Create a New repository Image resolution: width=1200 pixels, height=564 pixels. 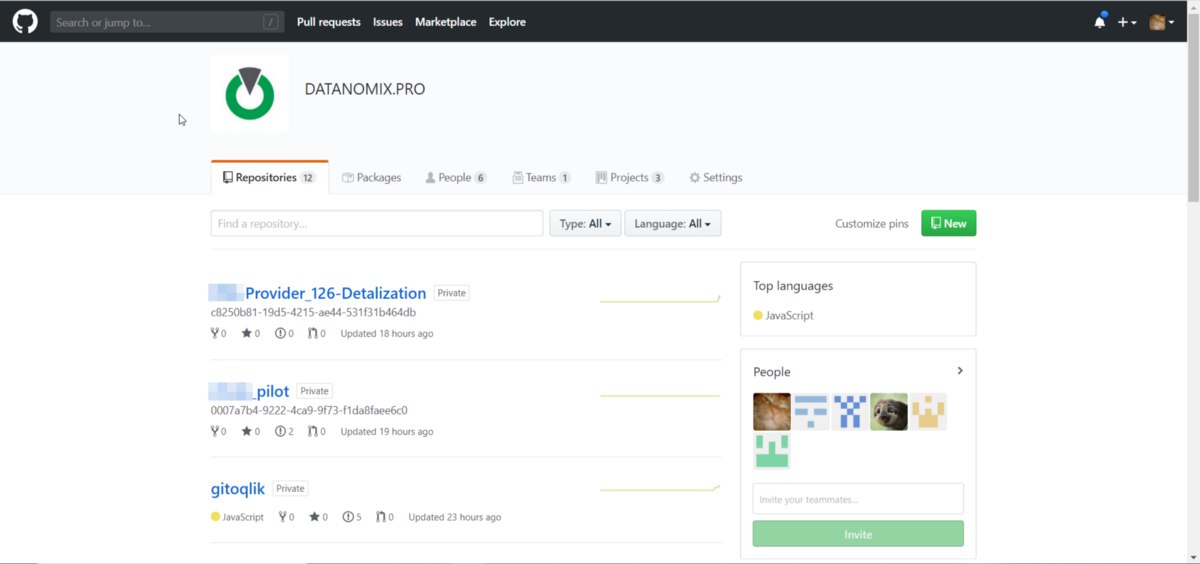[948, 224]
